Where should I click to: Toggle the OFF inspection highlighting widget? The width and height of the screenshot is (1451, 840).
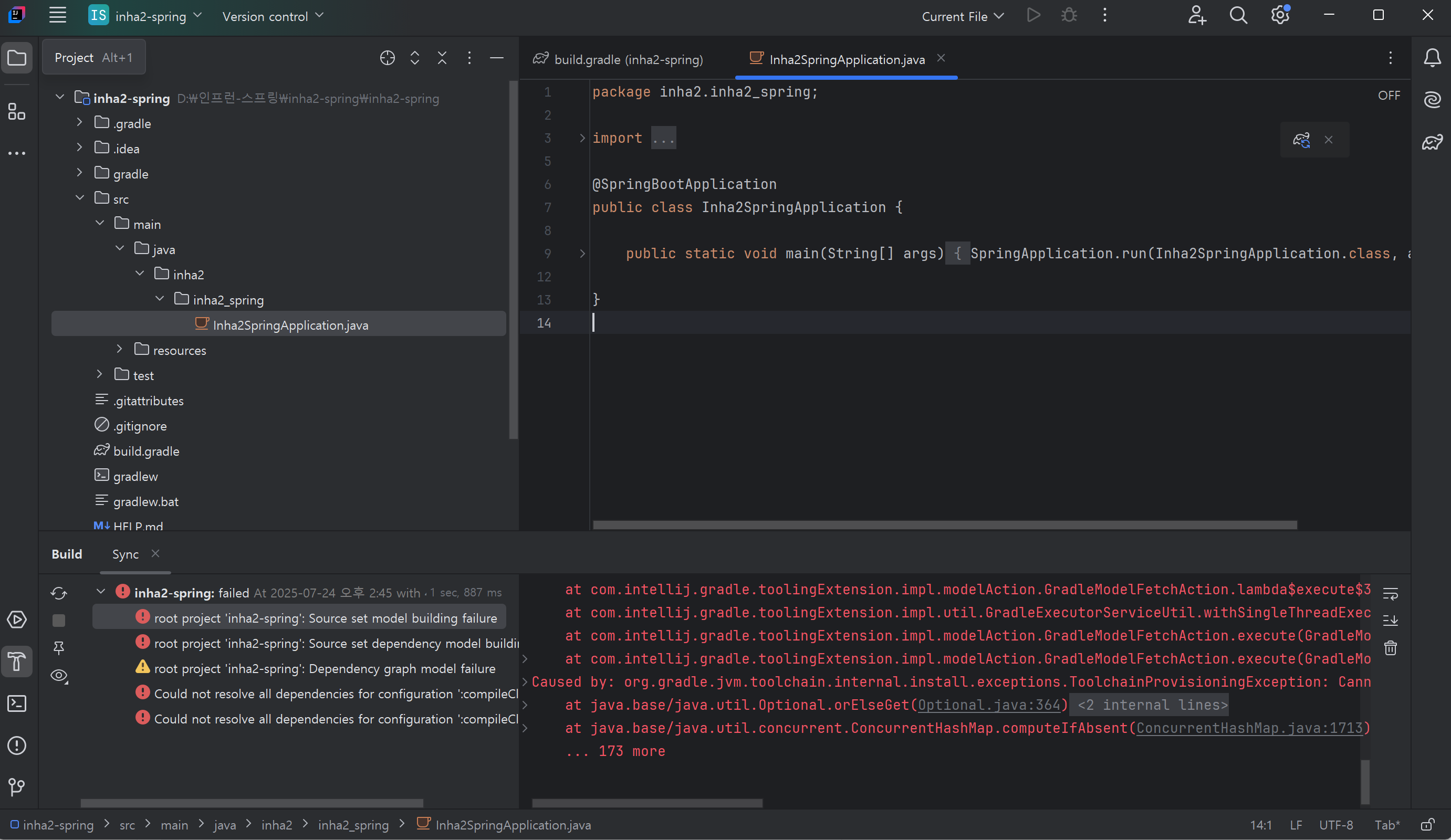click(1389, 96)
